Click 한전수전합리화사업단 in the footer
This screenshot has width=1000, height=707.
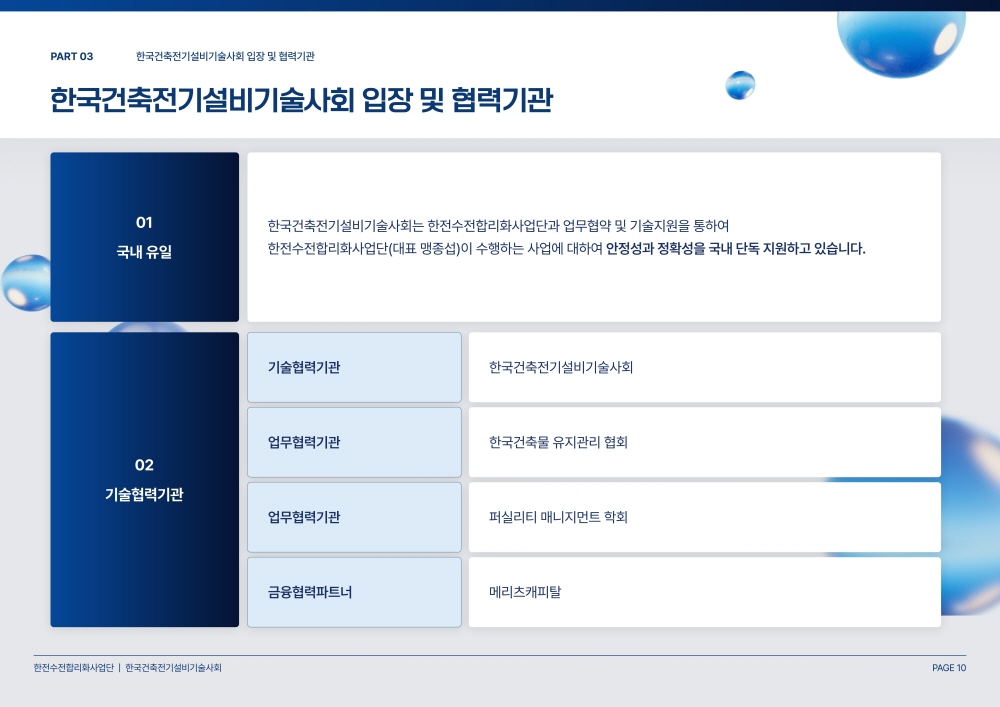(x=73, y=668)
